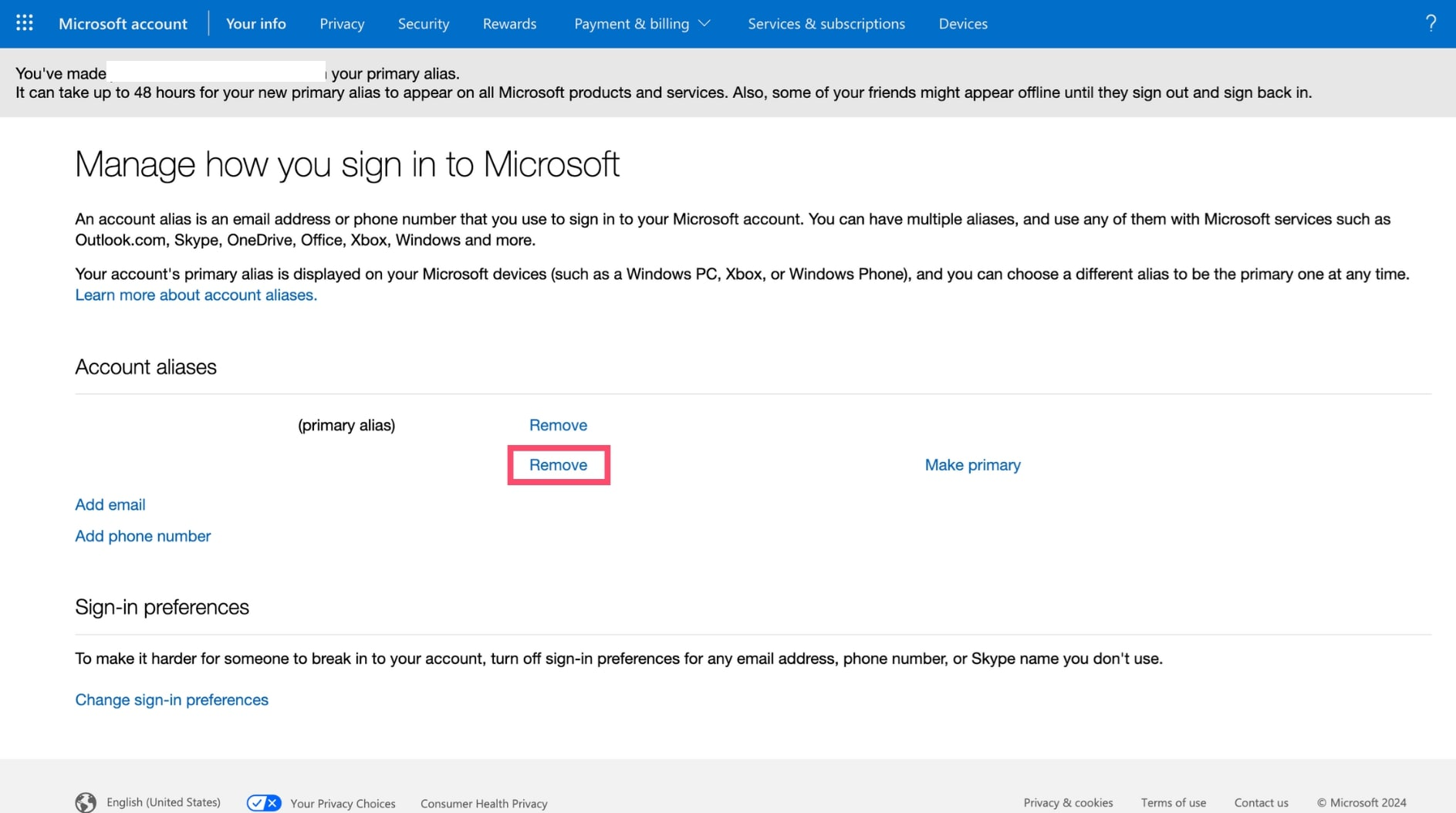Expand the Payment & billing dropdown
This screenshot has width=1456, height=813.
(642, 23)
